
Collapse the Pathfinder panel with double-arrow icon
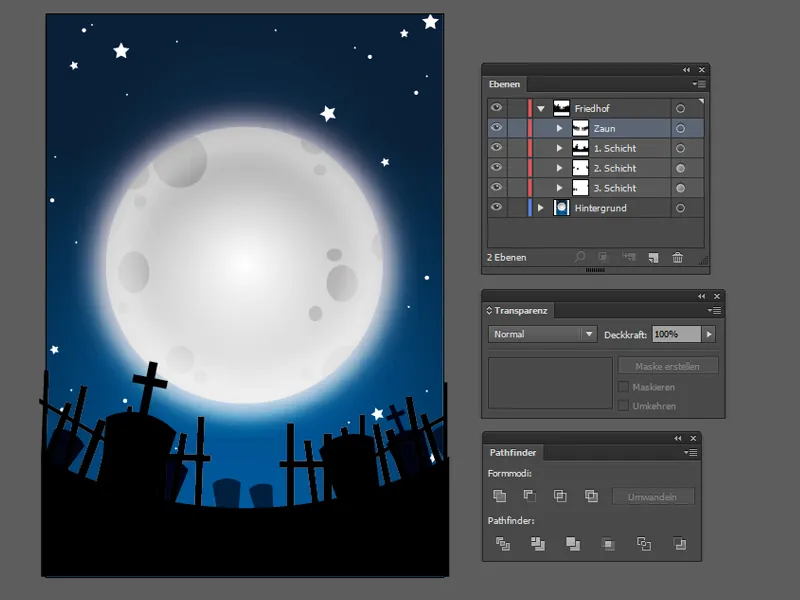[x=678, y=438]
